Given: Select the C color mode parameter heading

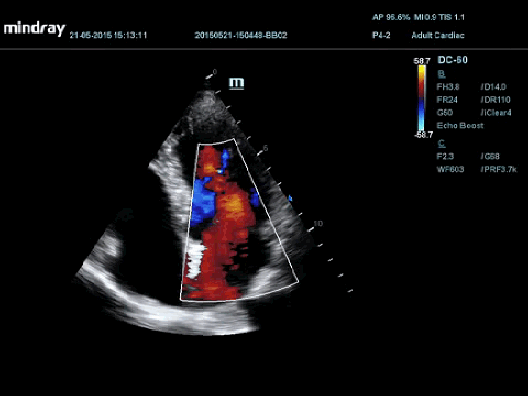Looking at the screenshot, I should (441, 143).
